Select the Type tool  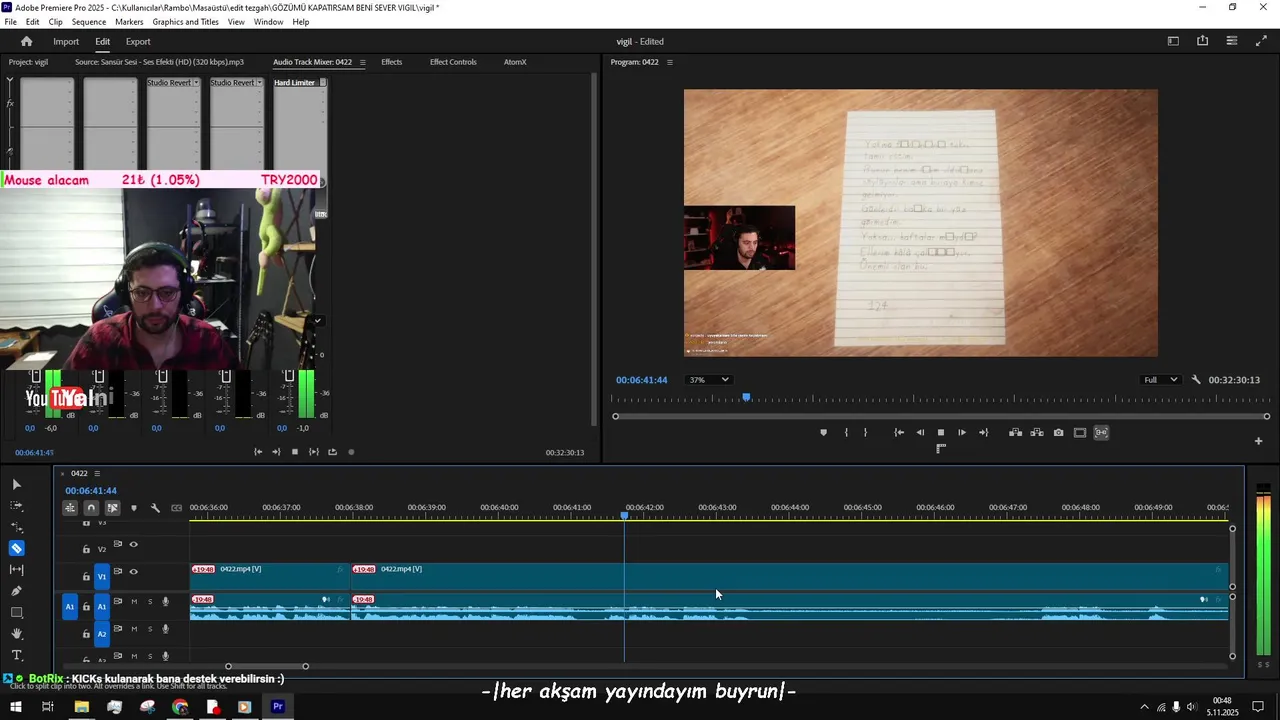16,655
